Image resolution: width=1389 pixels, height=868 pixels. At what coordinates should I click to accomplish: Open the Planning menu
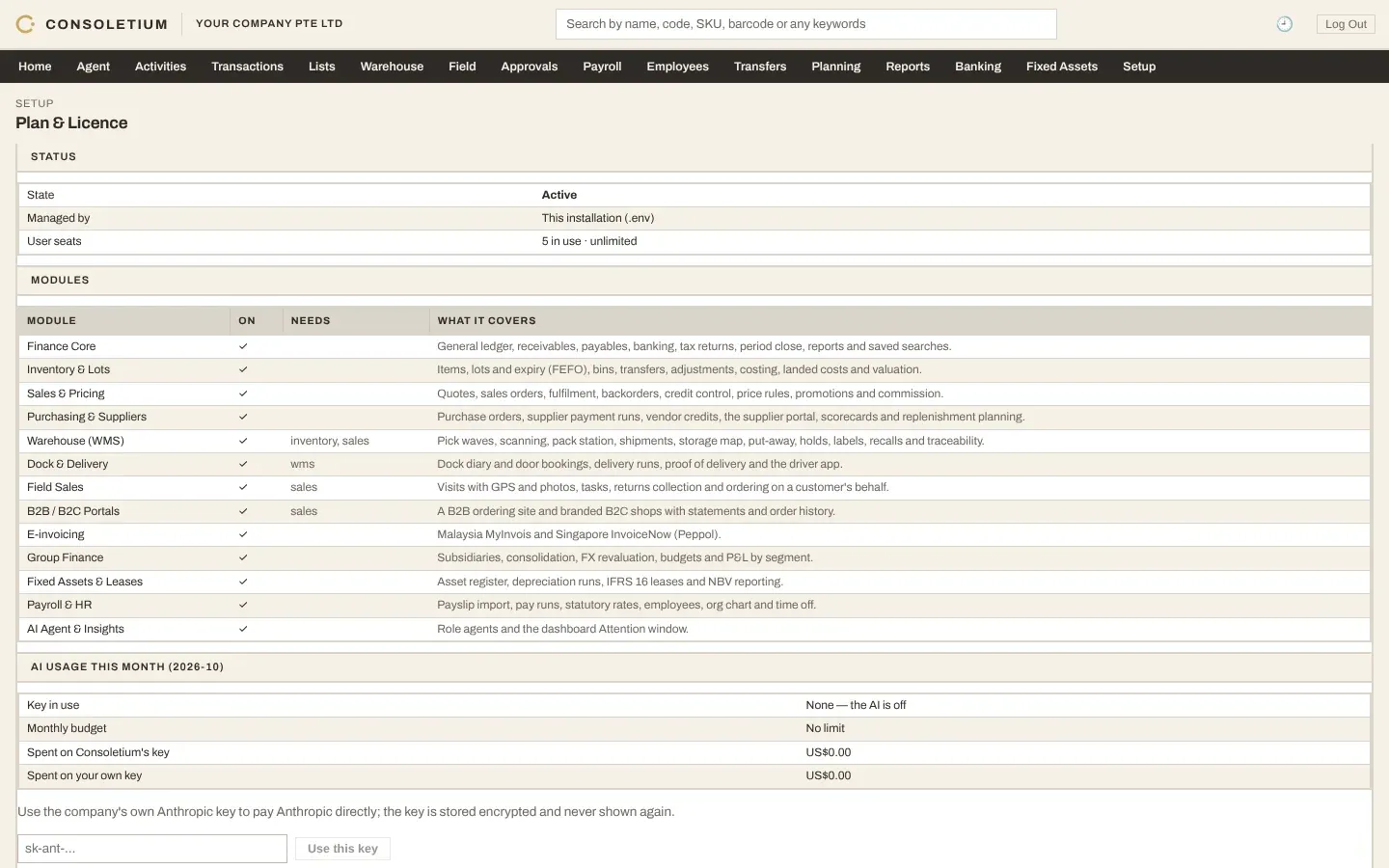(x=836, y=67)
